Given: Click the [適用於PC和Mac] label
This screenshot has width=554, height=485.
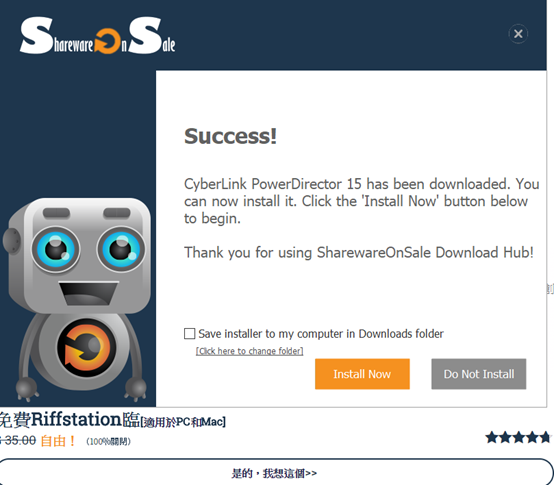Looking at the screenshot, I should click(x=183, y=422).
